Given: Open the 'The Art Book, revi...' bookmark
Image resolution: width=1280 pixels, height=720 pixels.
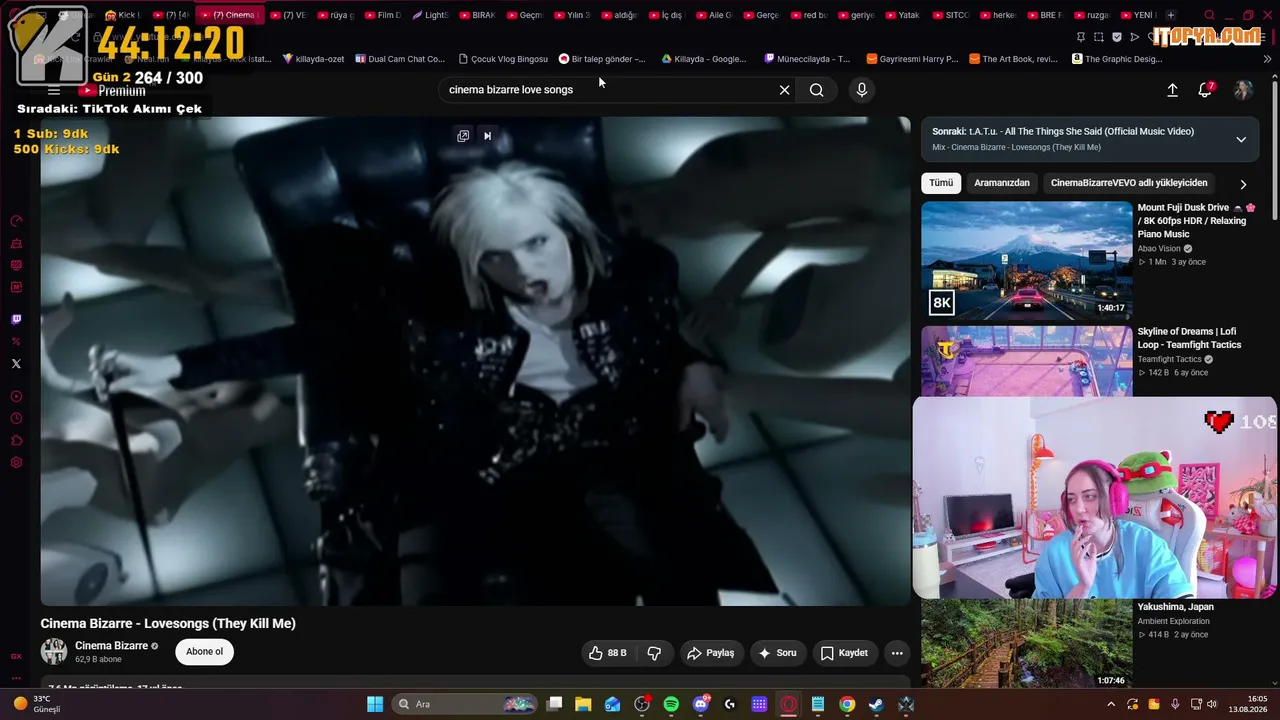Looking at the screenshot, I should pyautogui.click(x=1013, y=59).
